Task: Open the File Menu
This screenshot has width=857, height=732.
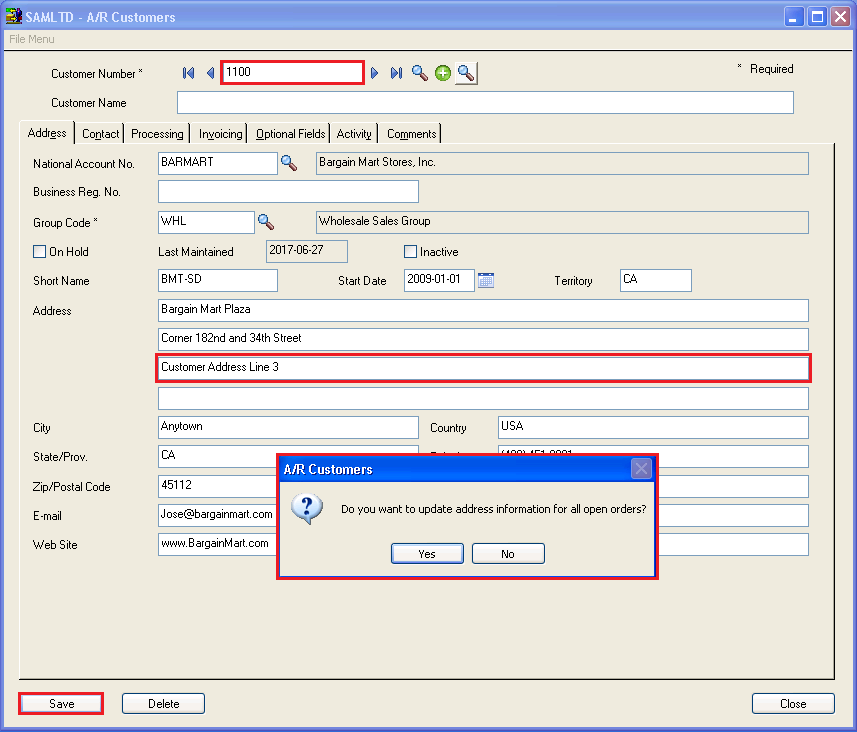Action: (32, 39)
